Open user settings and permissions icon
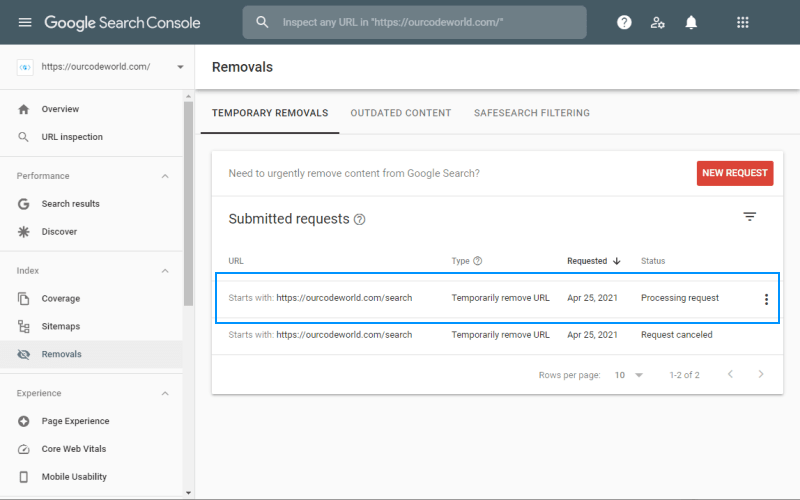The image size is (800, 500). (x=657, y=22)
